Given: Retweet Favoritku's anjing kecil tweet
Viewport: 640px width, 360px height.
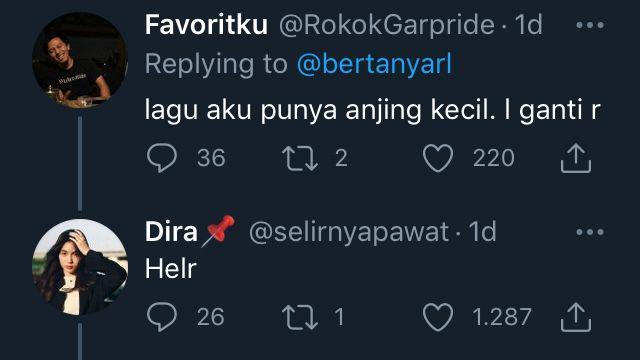Looking at the screenshot, I should 300,158.
